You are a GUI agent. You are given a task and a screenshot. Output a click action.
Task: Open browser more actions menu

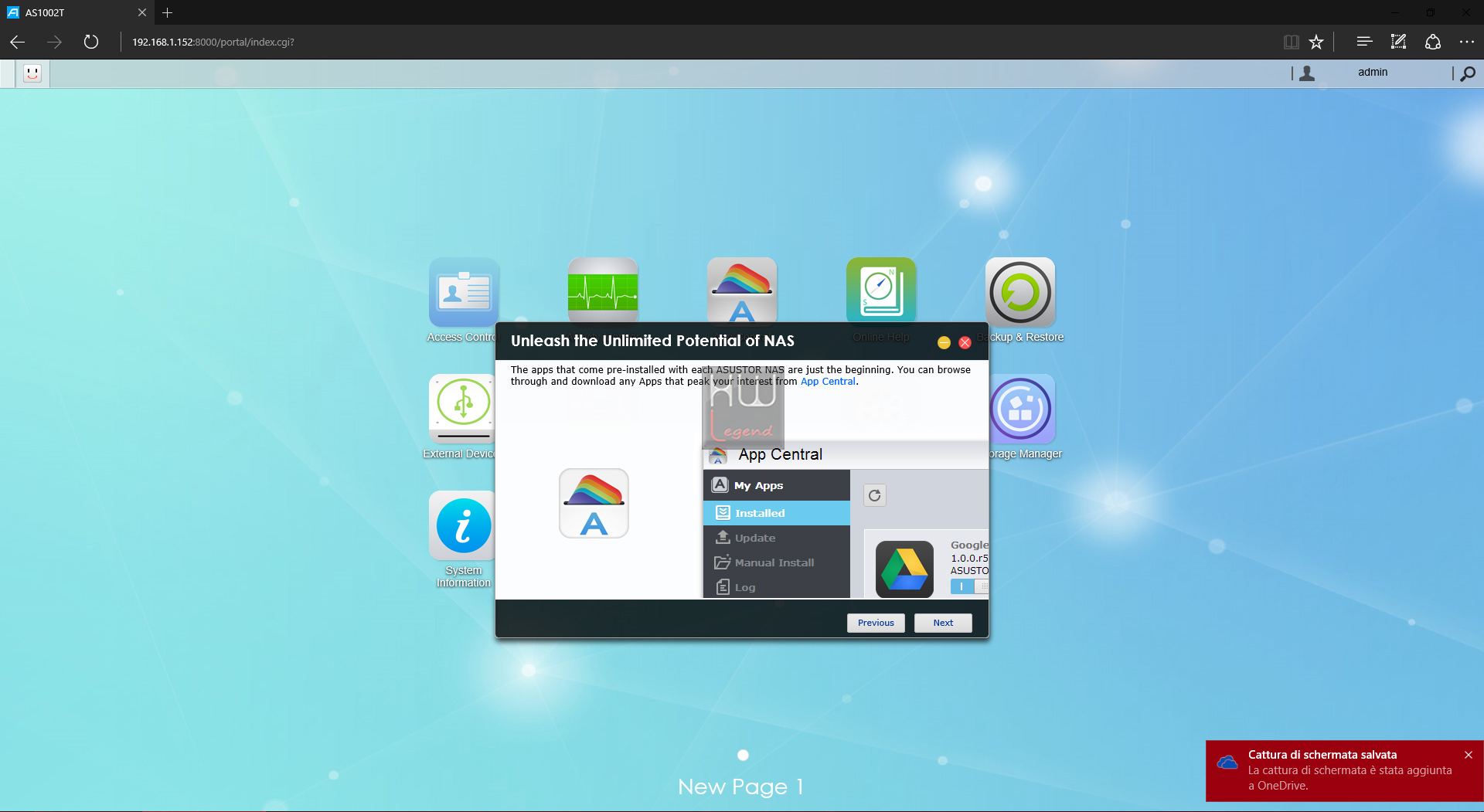(x=1466, y=42)
